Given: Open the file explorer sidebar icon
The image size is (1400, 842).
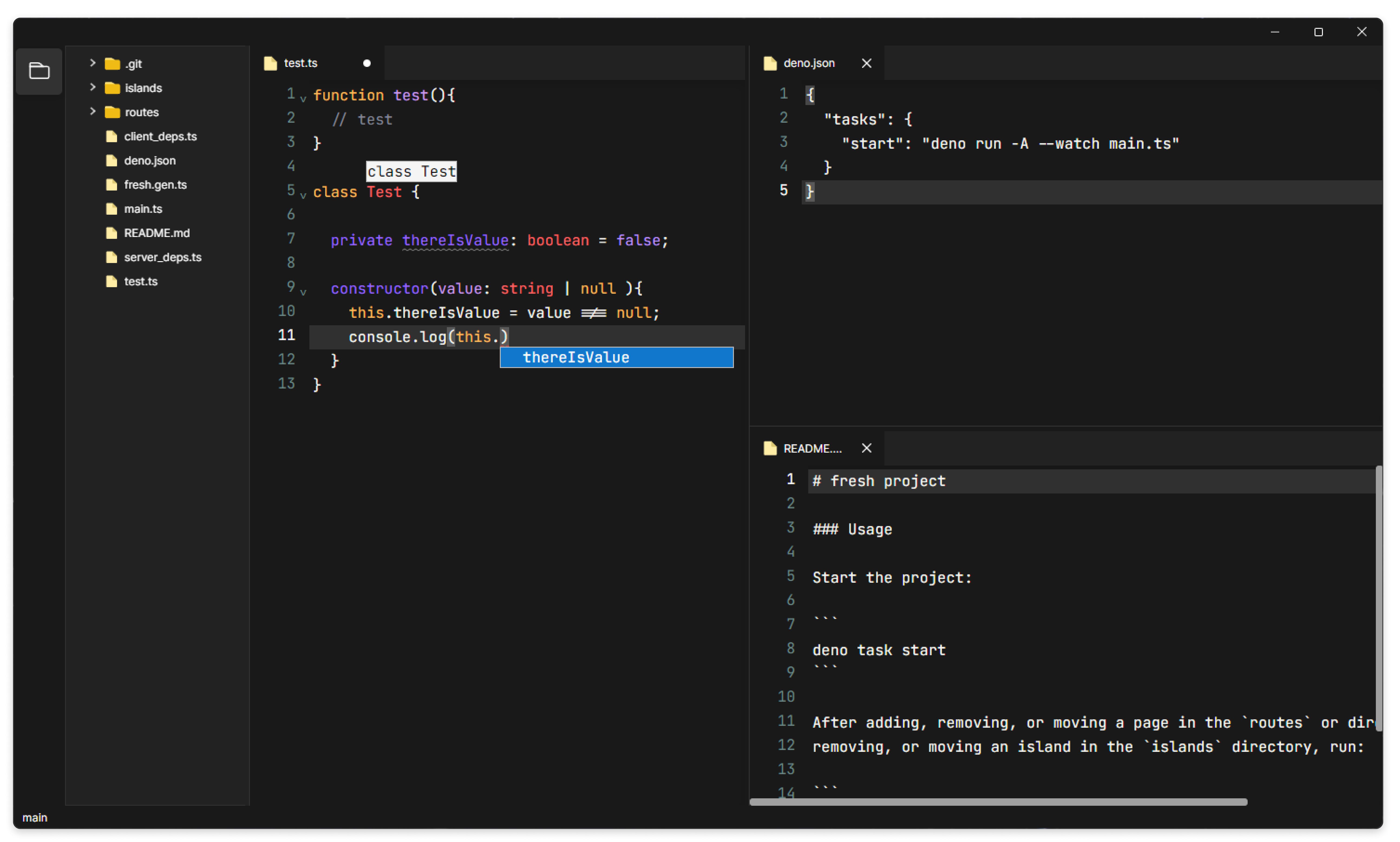Looking at the screenshot, I should (x=39, y=71).
